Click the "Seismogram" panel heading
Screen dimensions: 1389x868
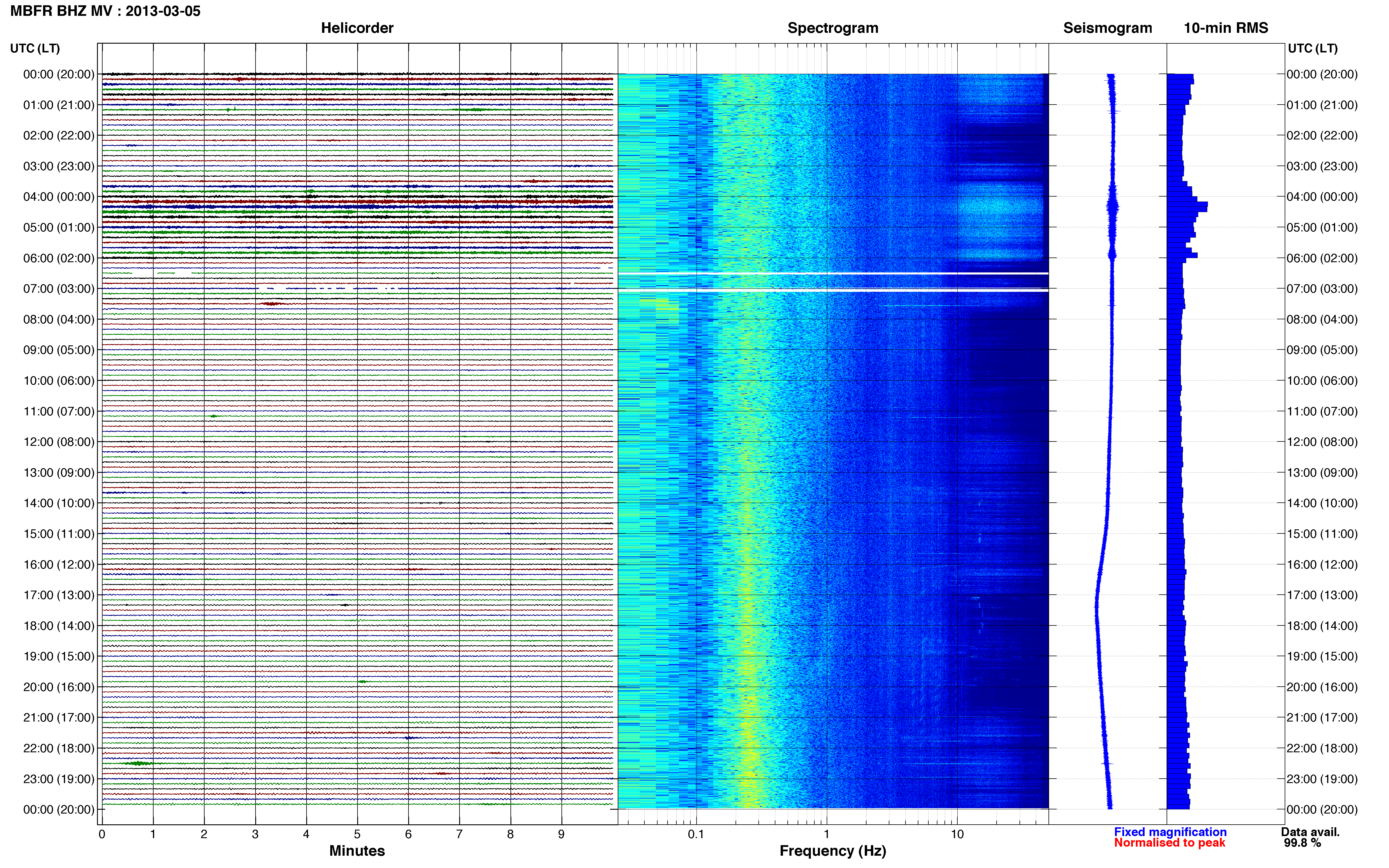coord(1108,28)
